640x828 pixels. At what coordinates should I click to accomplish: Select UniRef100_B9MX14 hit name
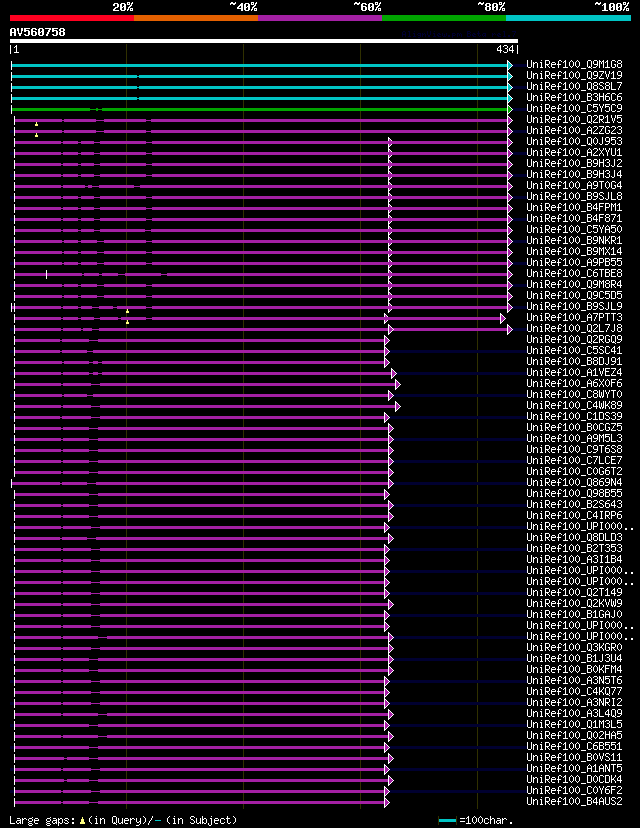(x=574, y=251)
